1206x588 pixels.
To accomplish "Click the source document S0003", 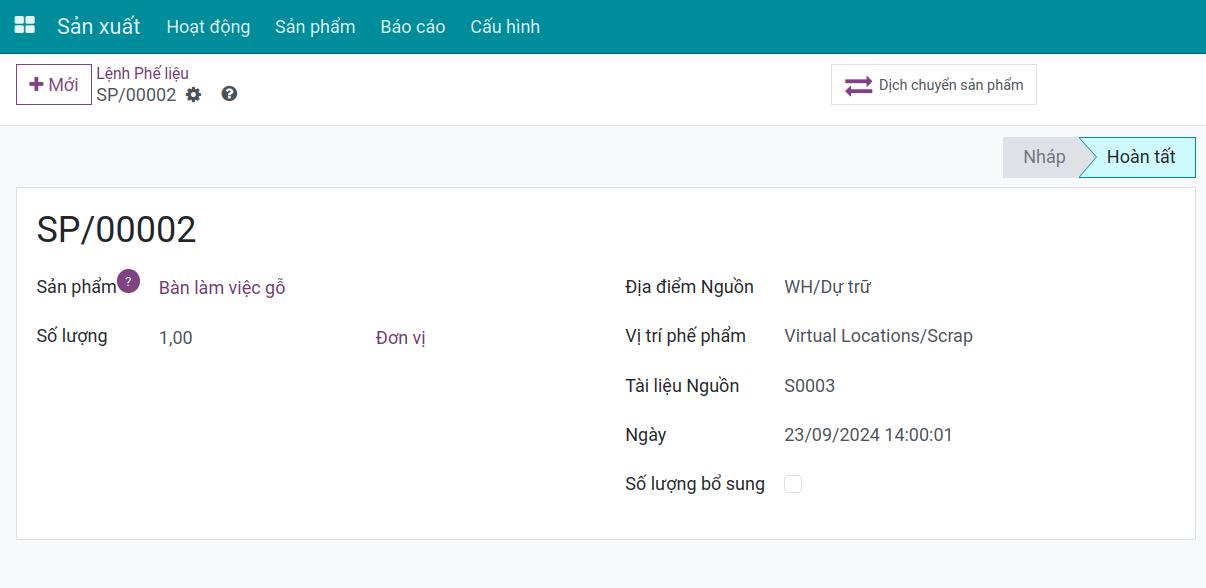I will pos(809,386).
